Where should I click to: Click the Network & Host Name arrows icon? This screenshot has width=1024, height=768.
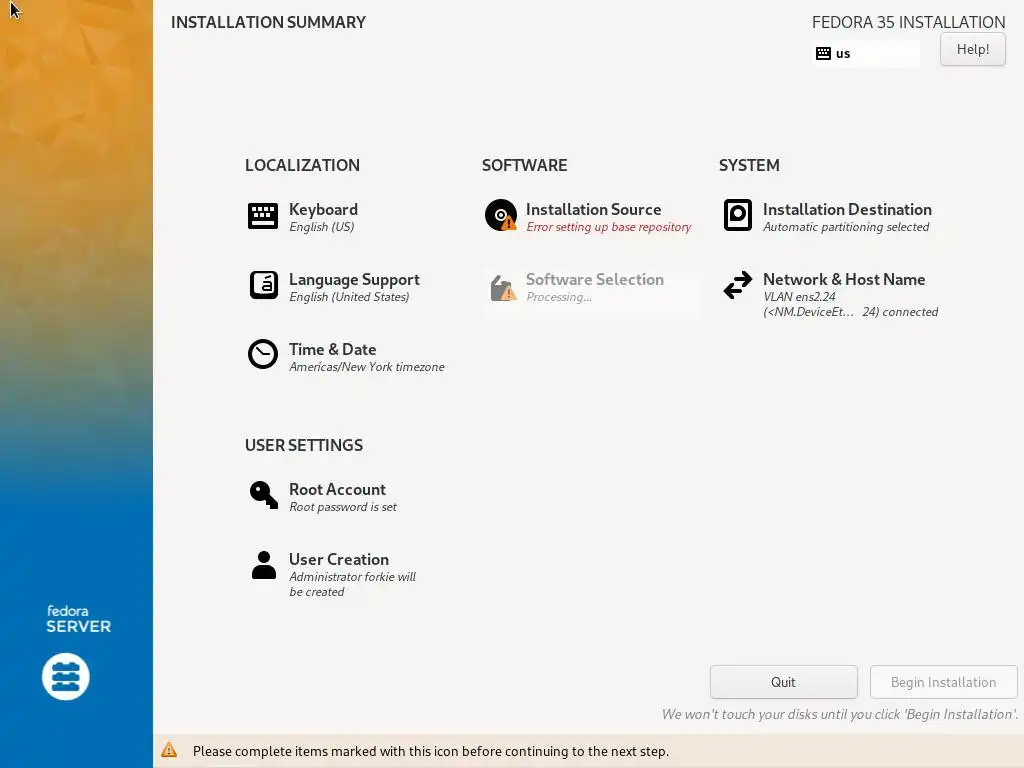(737, 285)
